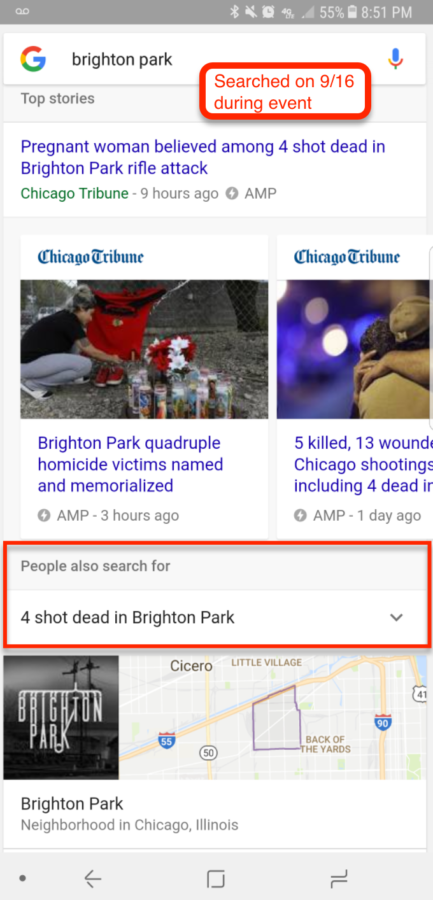
Task: Open '5 killed, 13 wounded' Chicago shootings story
Action: 362,464
